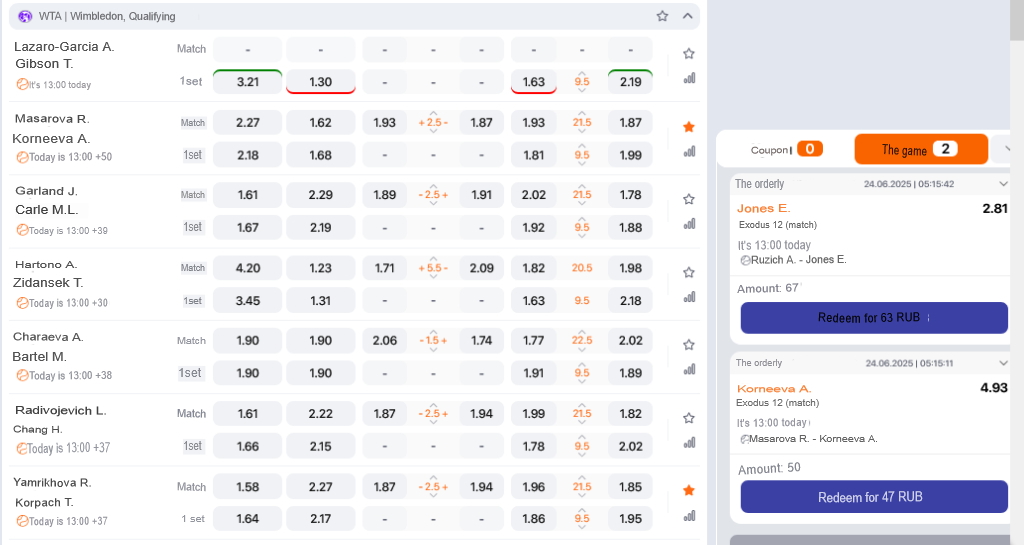Screen dimensions: 1024x545
Task: Raise the Lazaro-Garcia 1set total 9.5 arrow
Action: [582, 73]
